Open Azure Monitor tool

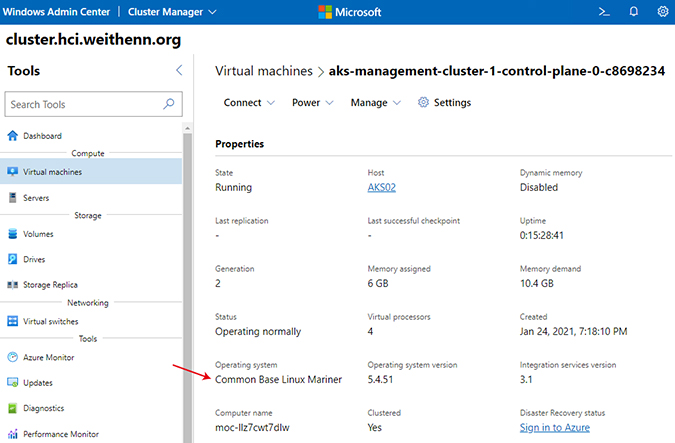click(x=49, y=357)
